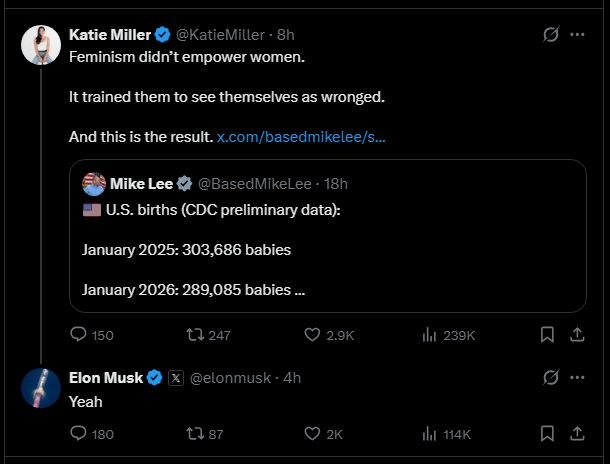Share Elon Musk's reply
Image resolution: width=610 pixels, height=464 pixels.
[x=576, y=434]
